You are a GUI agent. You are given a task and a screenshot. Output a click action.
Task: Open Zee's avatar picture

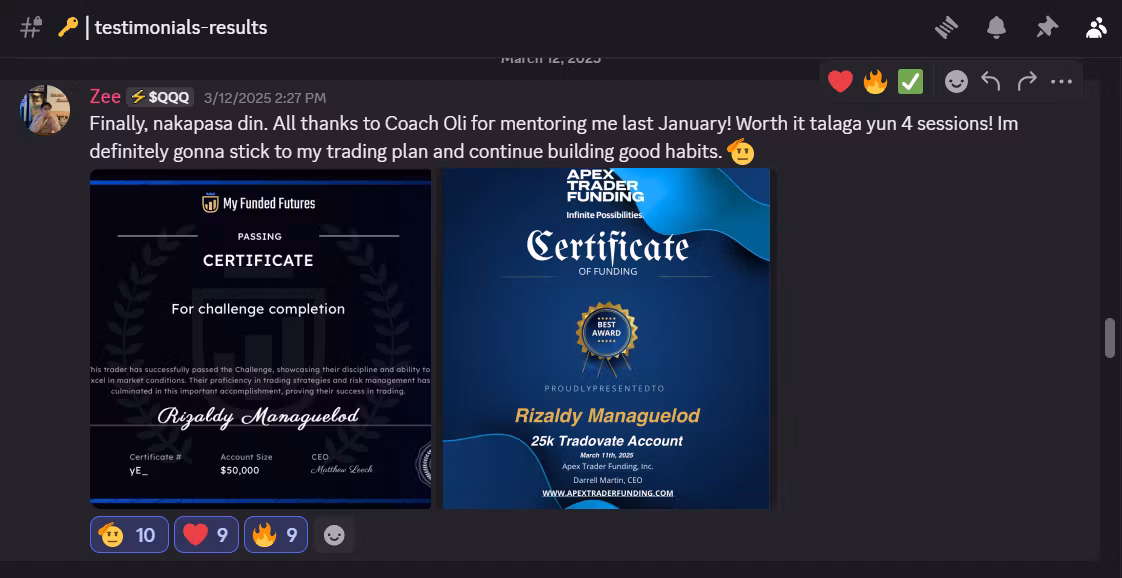[x=45, y=109]
